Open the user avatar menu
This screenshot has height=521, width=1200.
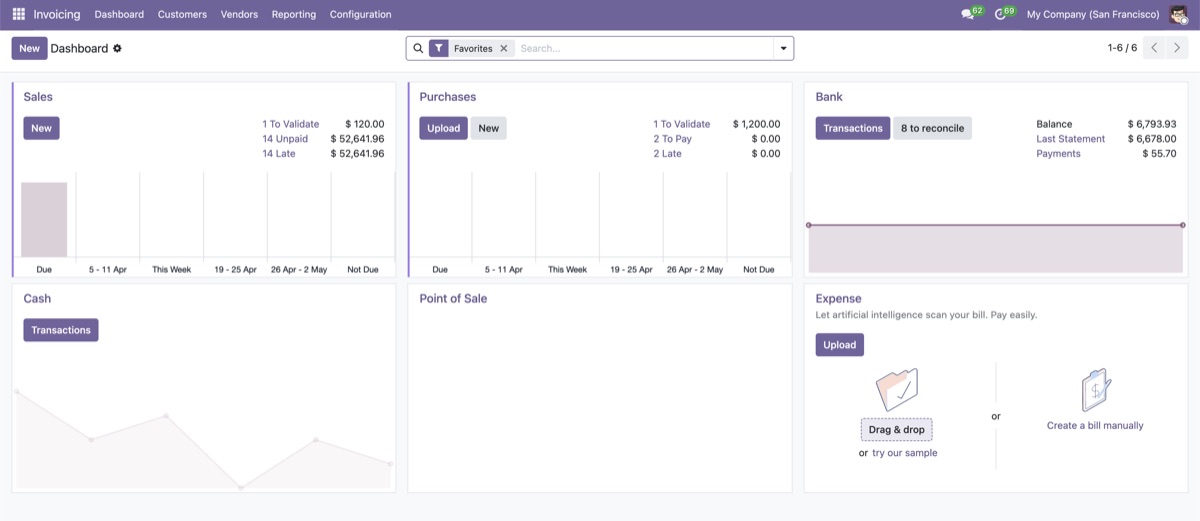1179,14
